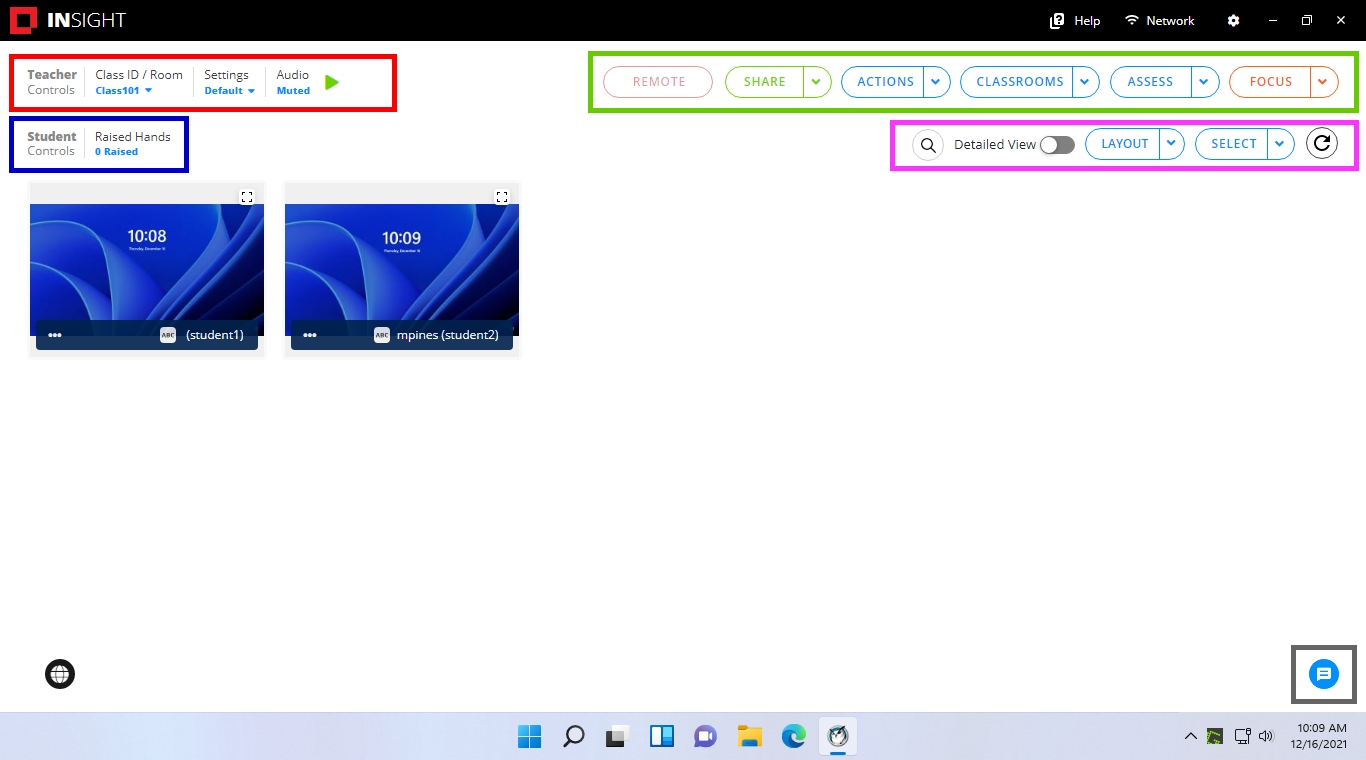Image resolution: width=1366 pixels, height=760 pixels.
Task: Open the chat bubble icon
Action: 1323,674
